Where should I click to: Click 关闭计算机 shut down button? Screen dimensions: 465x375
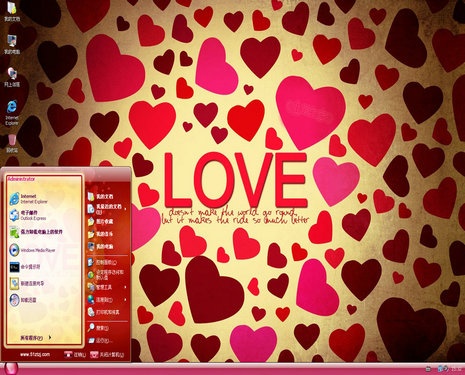point(107,355)
